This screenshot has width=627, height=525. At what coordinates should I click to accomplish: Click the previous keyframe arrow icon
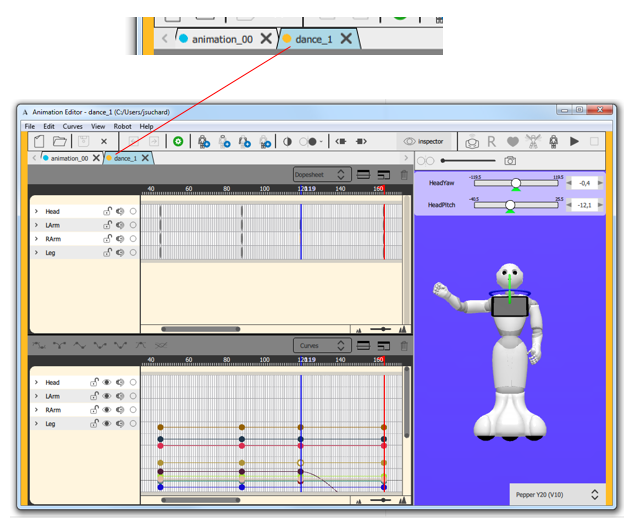coord(341,141)
